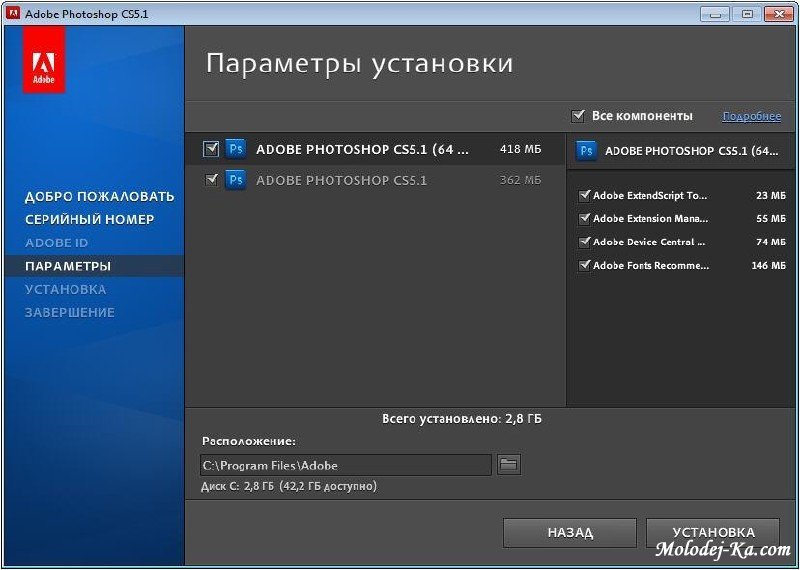
Task: Click the 'Расположение:' label
Action: click(249, 441)
